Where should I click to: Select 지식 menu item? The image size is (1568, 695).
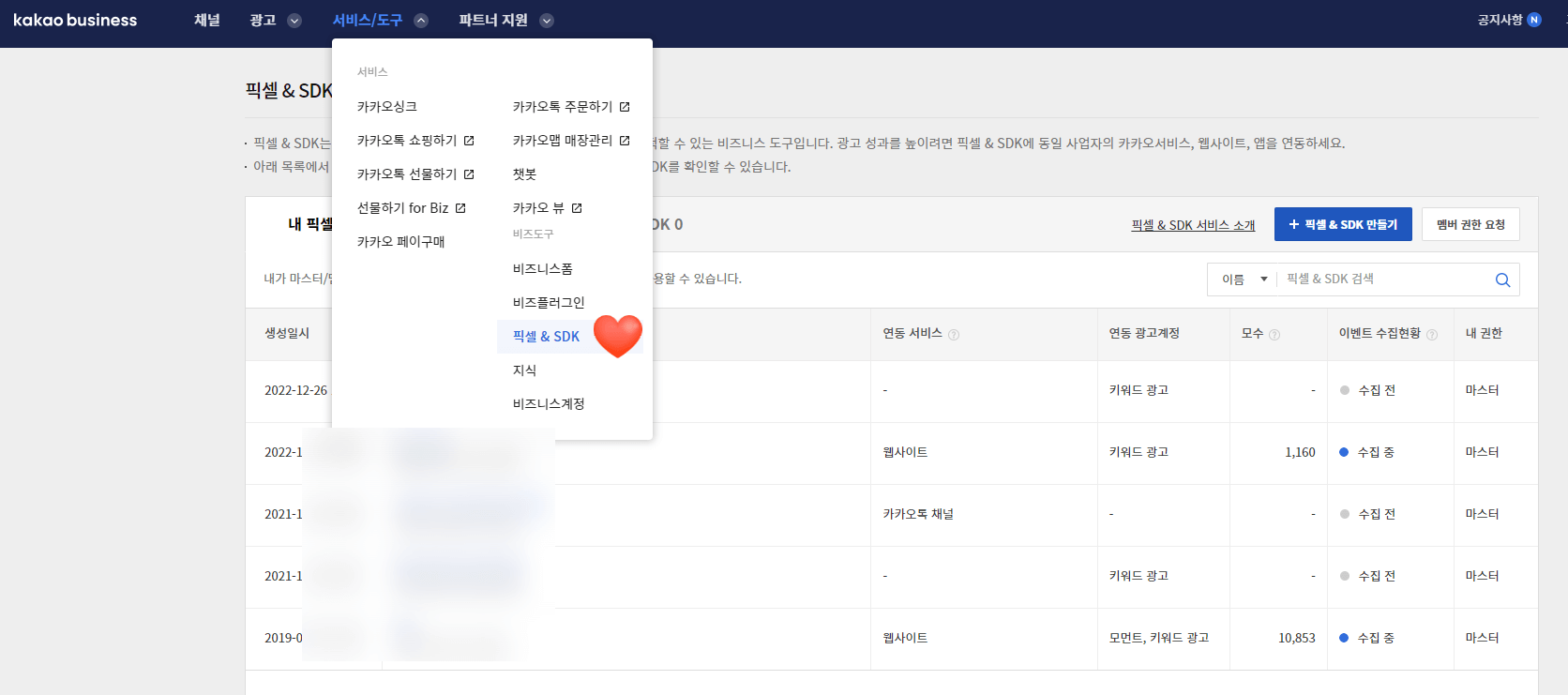click(525, 370)
